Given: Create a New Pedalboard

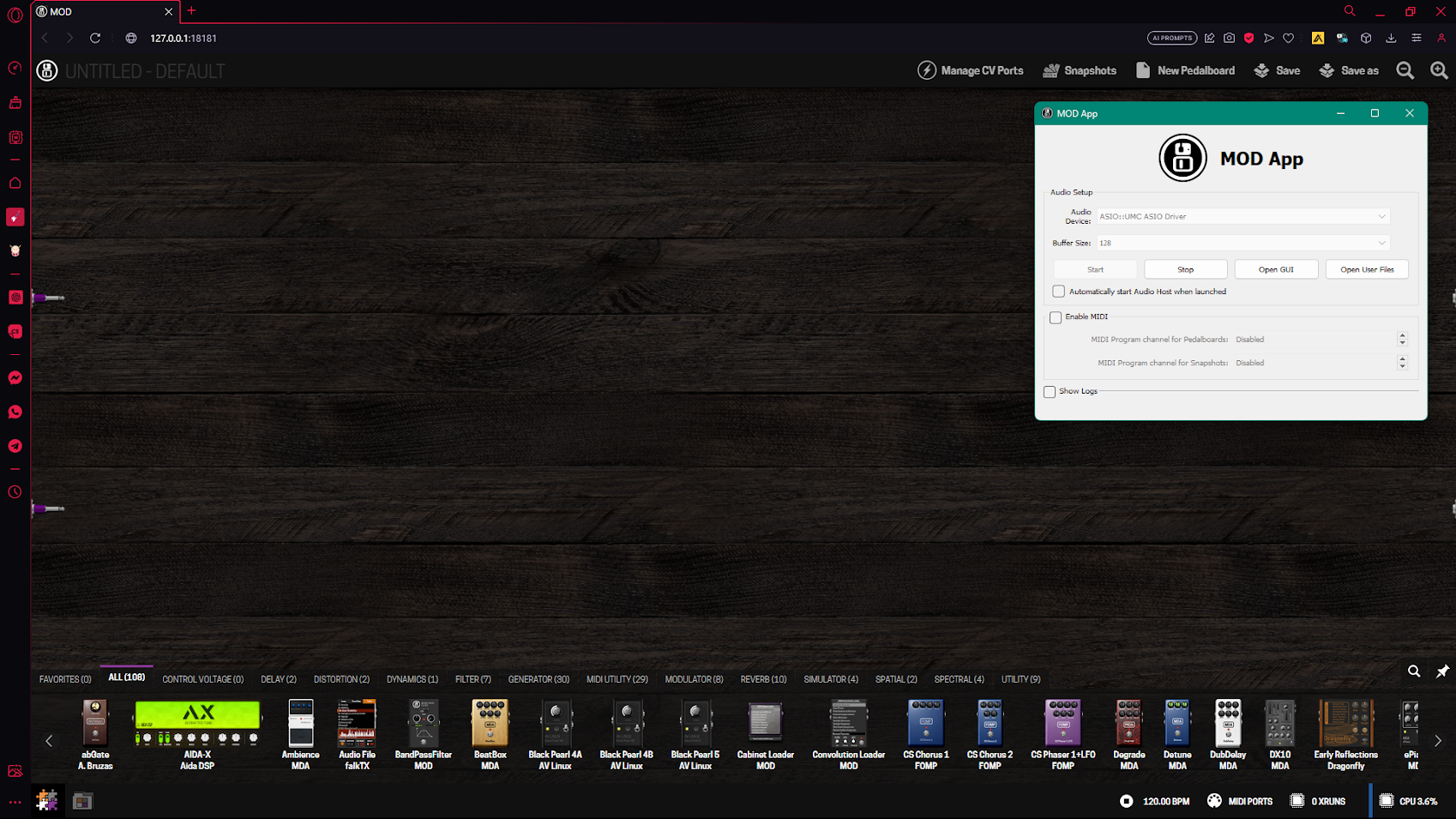Looking at the screenshot, I should coord(1185,70).
